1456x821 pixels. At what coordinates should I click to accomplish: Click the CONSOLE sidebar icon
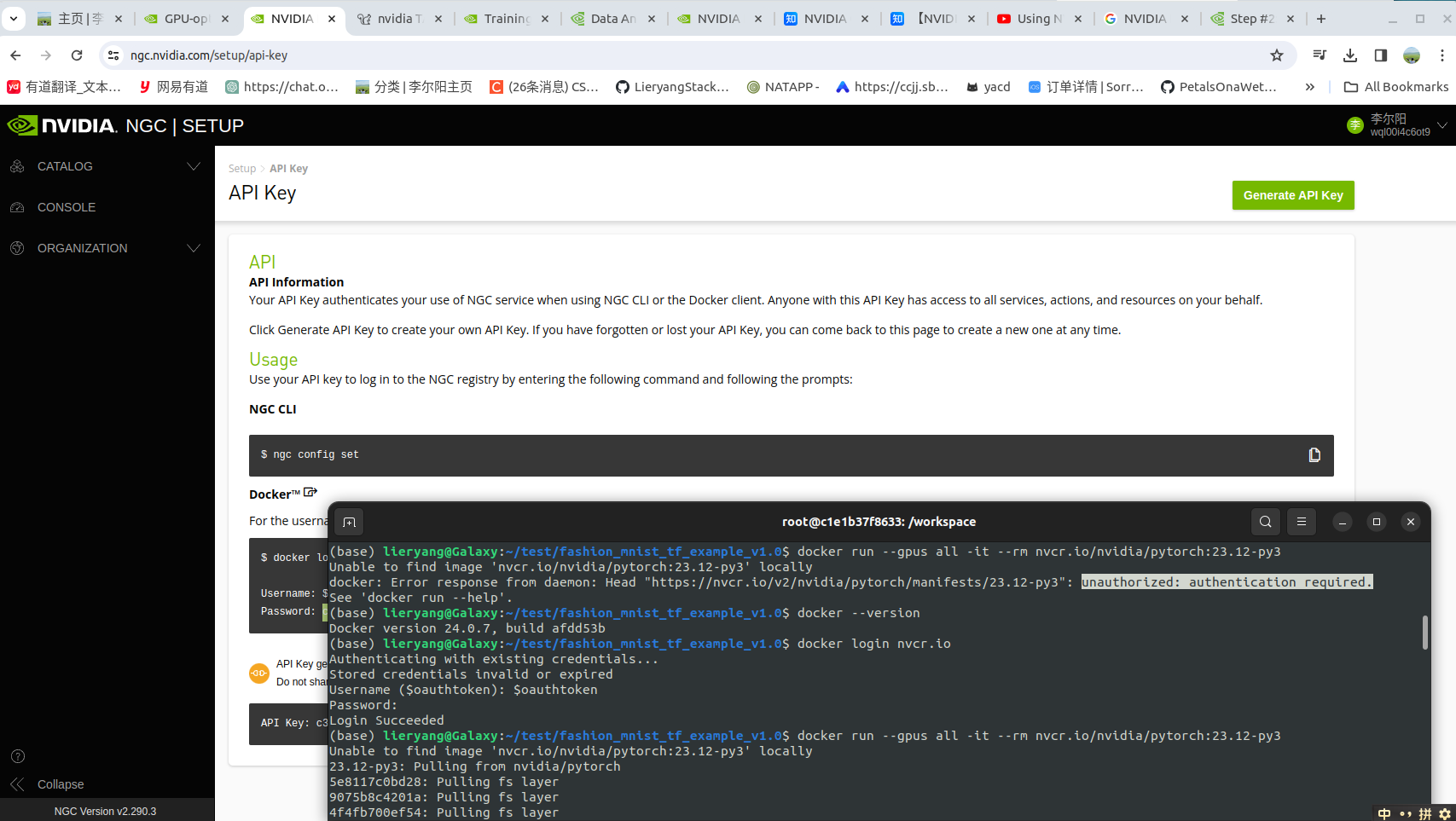(x=17, y=207)
